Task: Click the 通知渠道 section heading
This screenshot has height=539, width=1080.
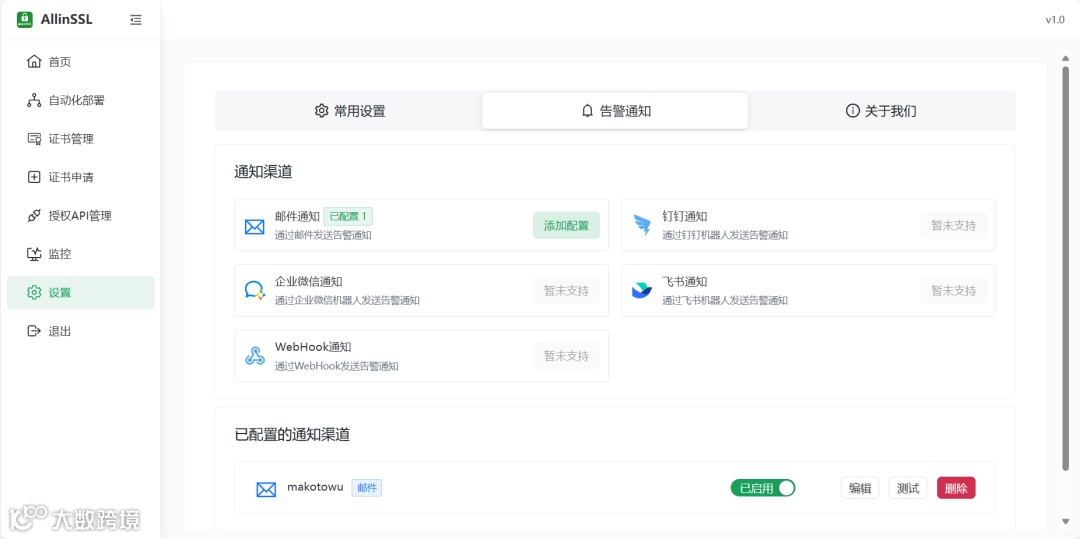Action: click(263, 172)
